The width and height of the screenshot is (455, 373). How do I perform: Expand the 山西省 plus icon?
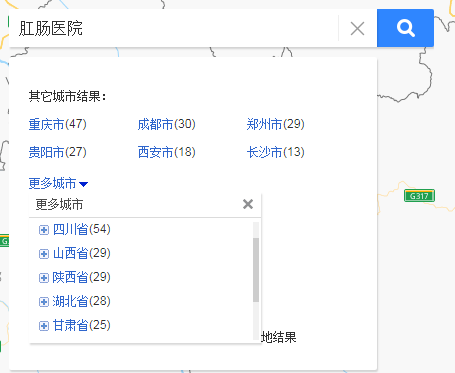coord(44,254)
